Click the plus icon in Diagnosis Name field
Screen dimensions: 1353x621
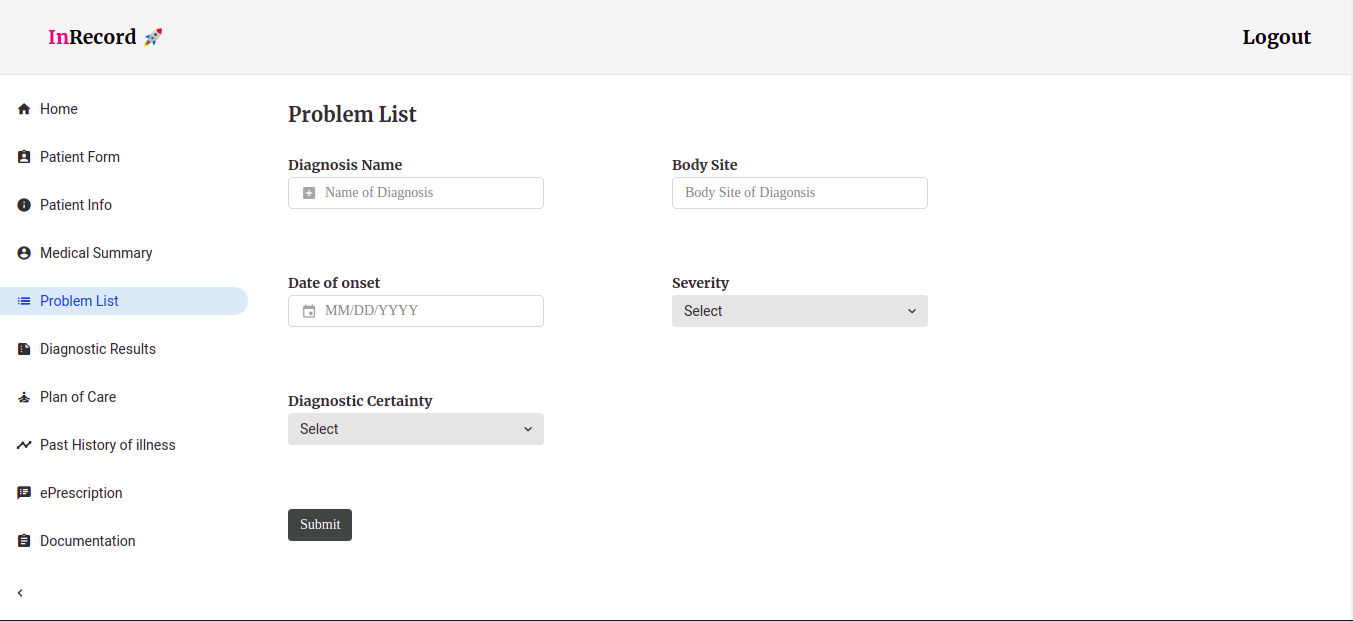pyautogui.click(x=309, y=193)
